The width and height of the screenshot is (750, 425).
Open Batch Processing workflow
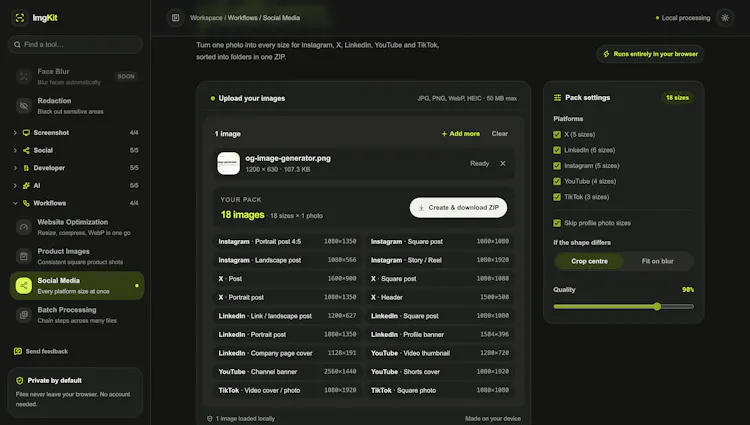(77, 315)
